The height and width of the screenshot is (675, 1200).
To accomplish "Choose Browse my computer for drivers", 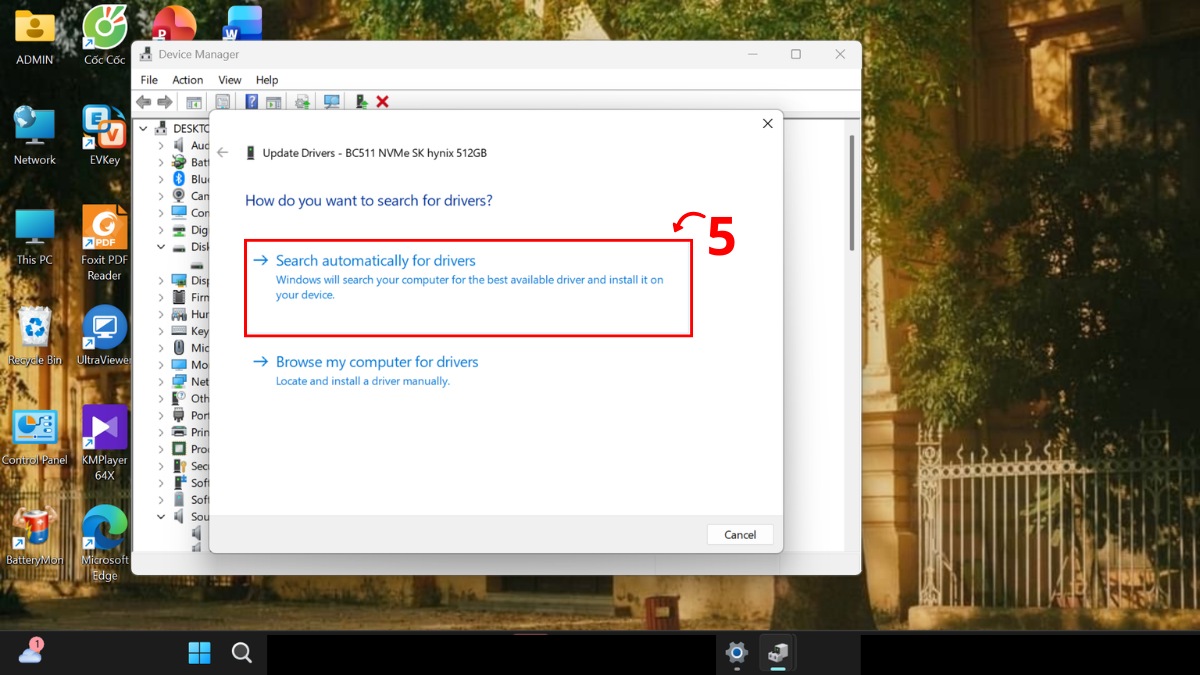I will pyautogui.click(x=366, y=370).
